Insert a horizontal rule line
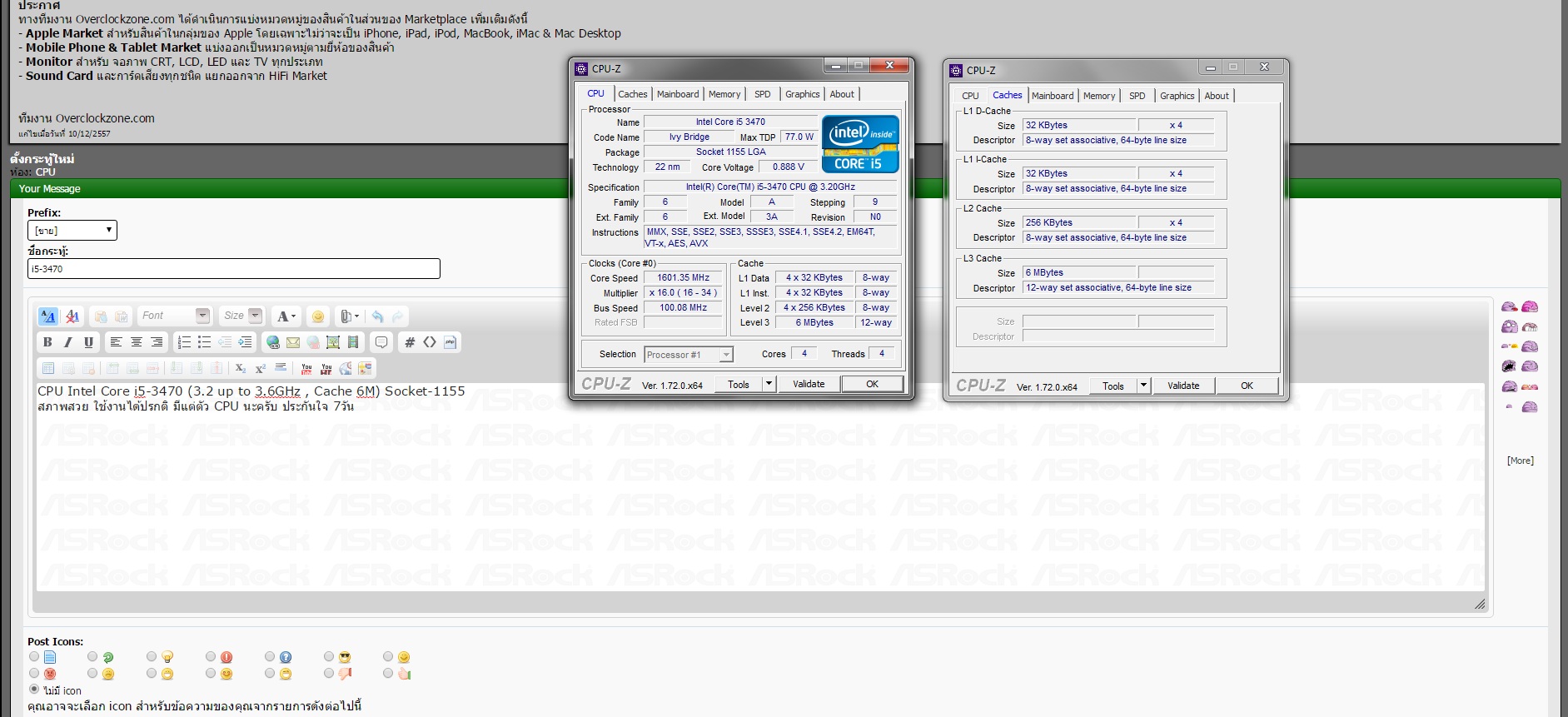This screenshot has width=1568, height=717. 281,368
